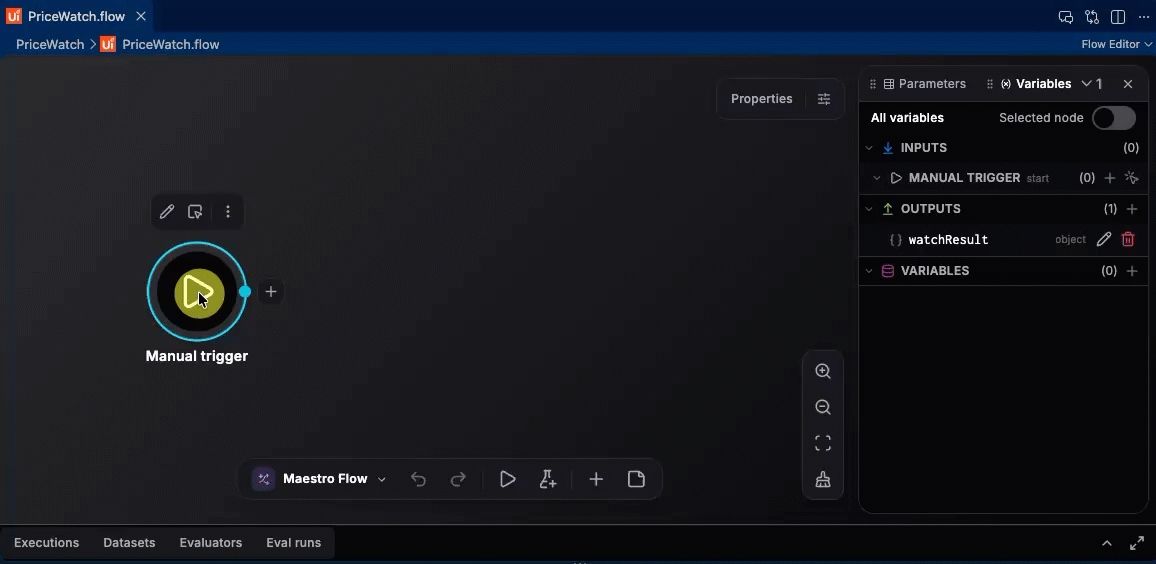Open the title bar more actions ellipsis
This screenshot has width=1156, height=564.
1143,17
